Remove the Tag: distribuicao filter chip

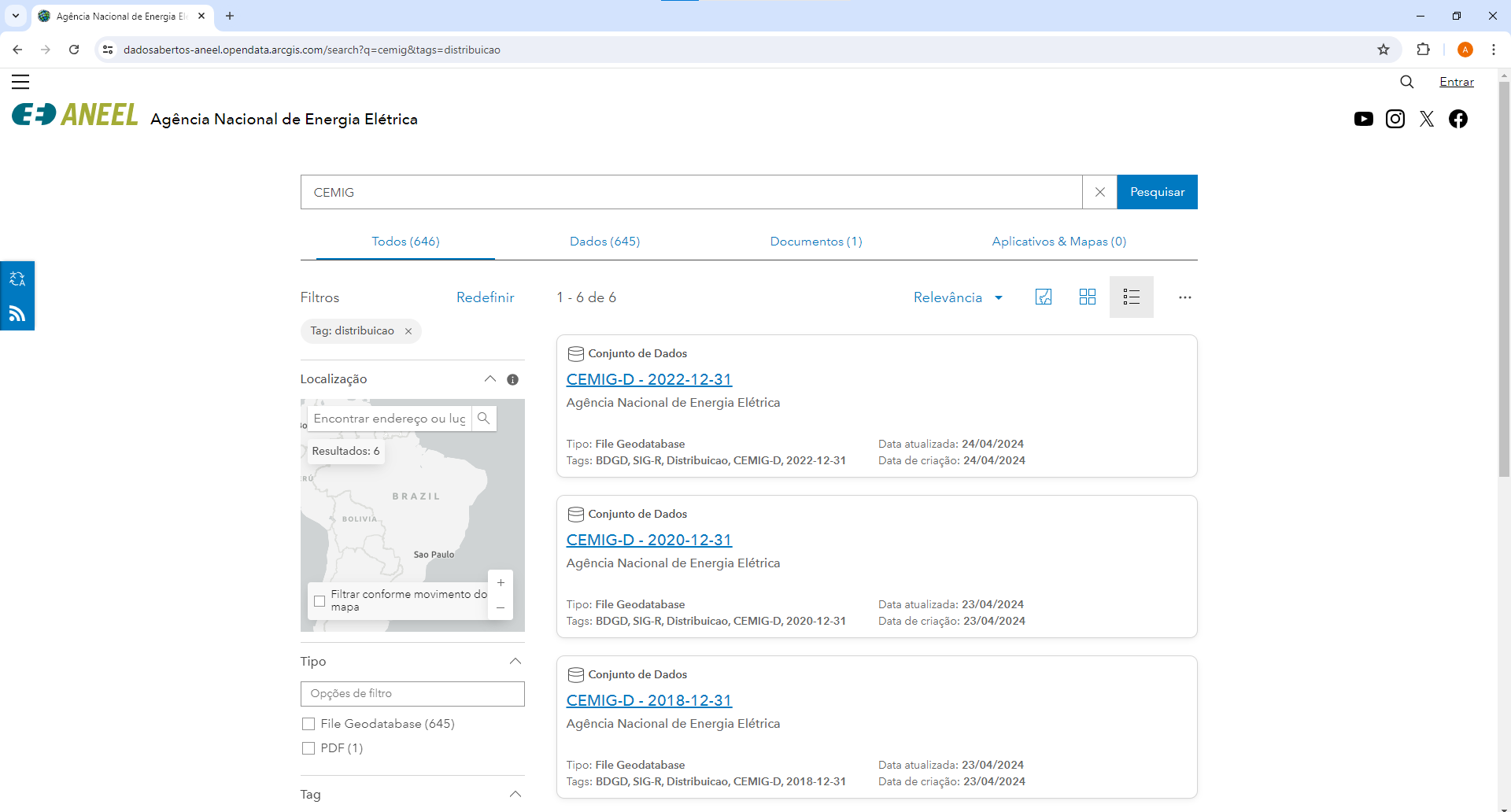pyautogui.click(x=408, y=331)
